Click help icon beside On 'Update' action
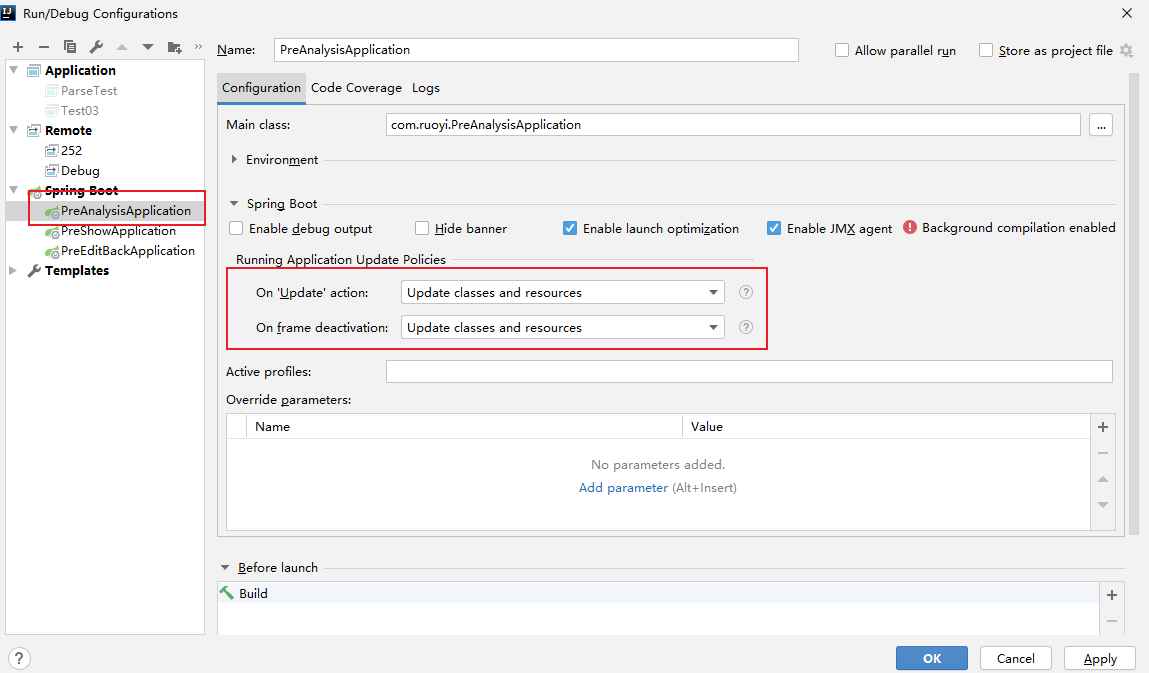 pyautogui.click(x=745, y=293)
